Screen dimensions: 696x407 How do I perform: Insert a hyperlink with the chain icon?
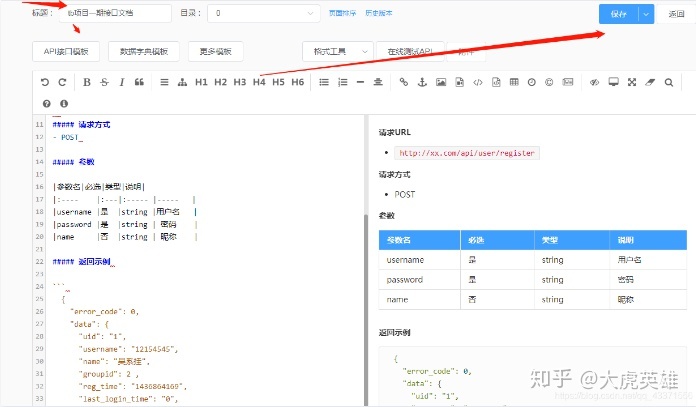[403, 82]
